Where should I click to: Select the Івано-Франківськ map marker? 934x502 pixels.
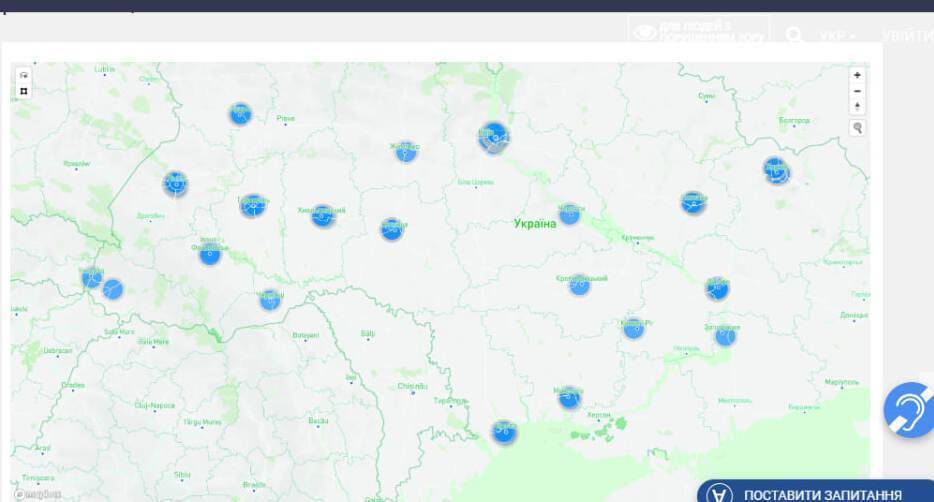pos(210,254)
